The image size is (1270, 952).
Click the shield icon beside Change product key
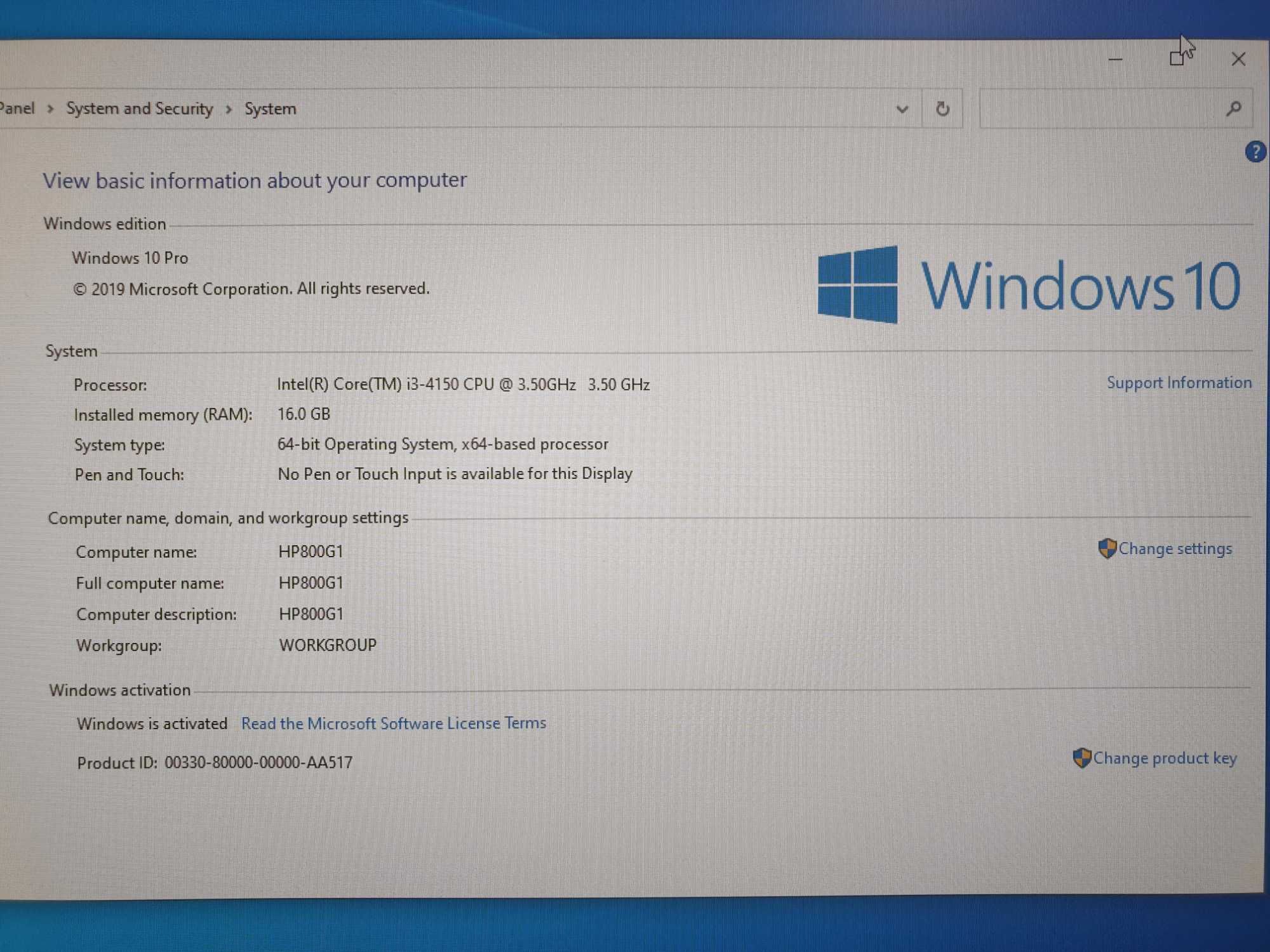tap(1081, 758)
